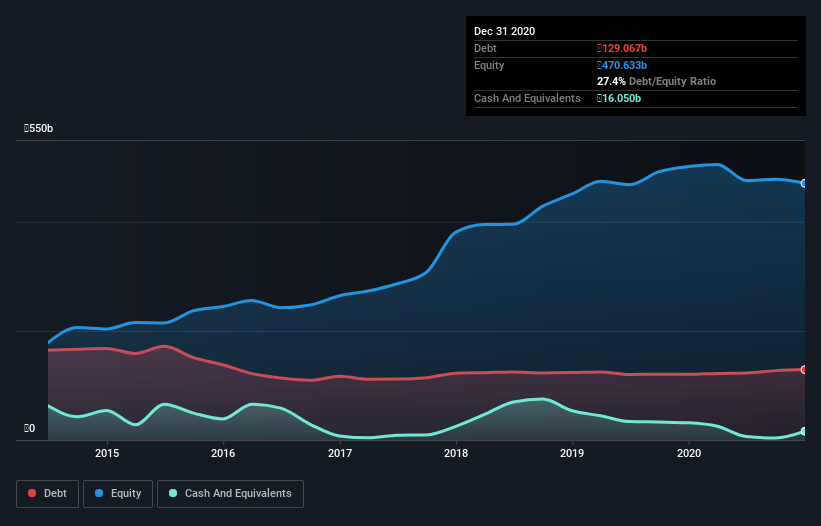Click the 2017 x-axis label
The width and height of the screenshot is (821, 526).
(340, 453)
